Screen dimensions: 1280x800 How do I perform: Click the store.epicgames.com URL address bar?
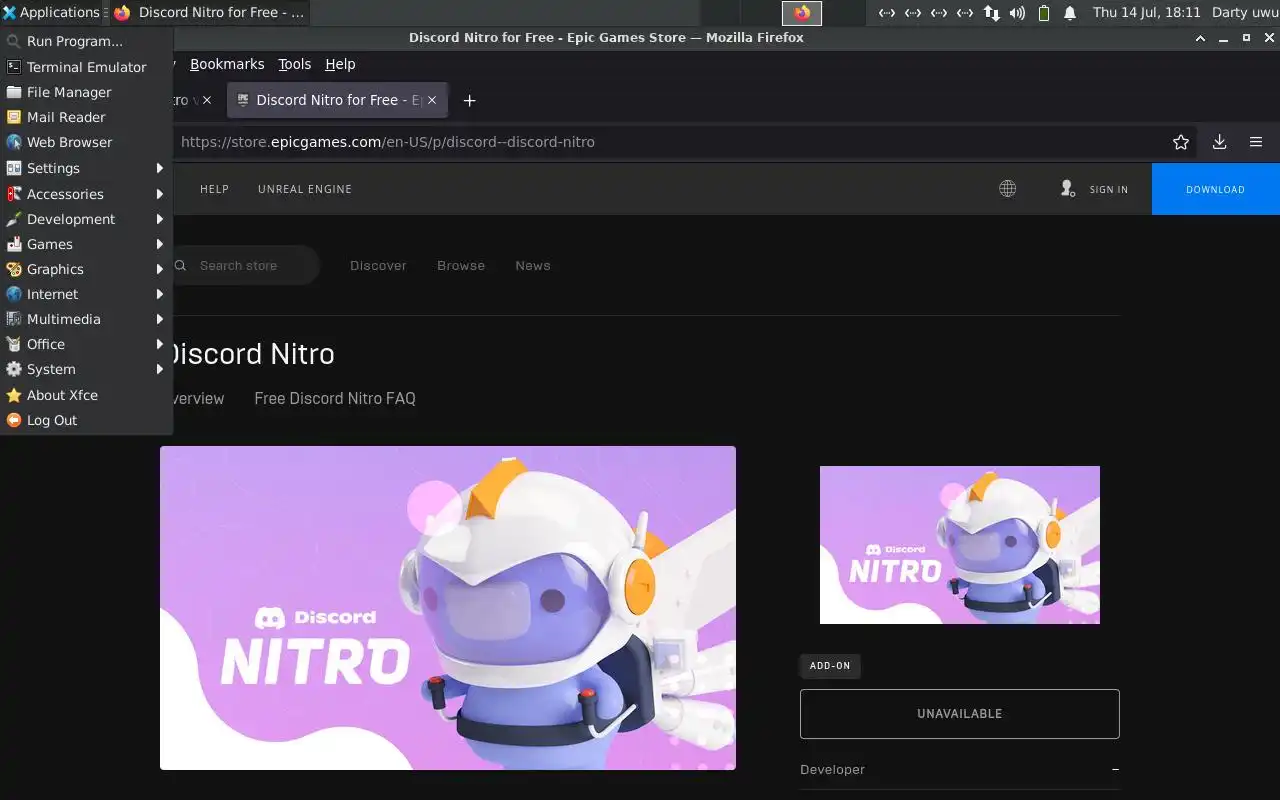click(x=387, y=142)
